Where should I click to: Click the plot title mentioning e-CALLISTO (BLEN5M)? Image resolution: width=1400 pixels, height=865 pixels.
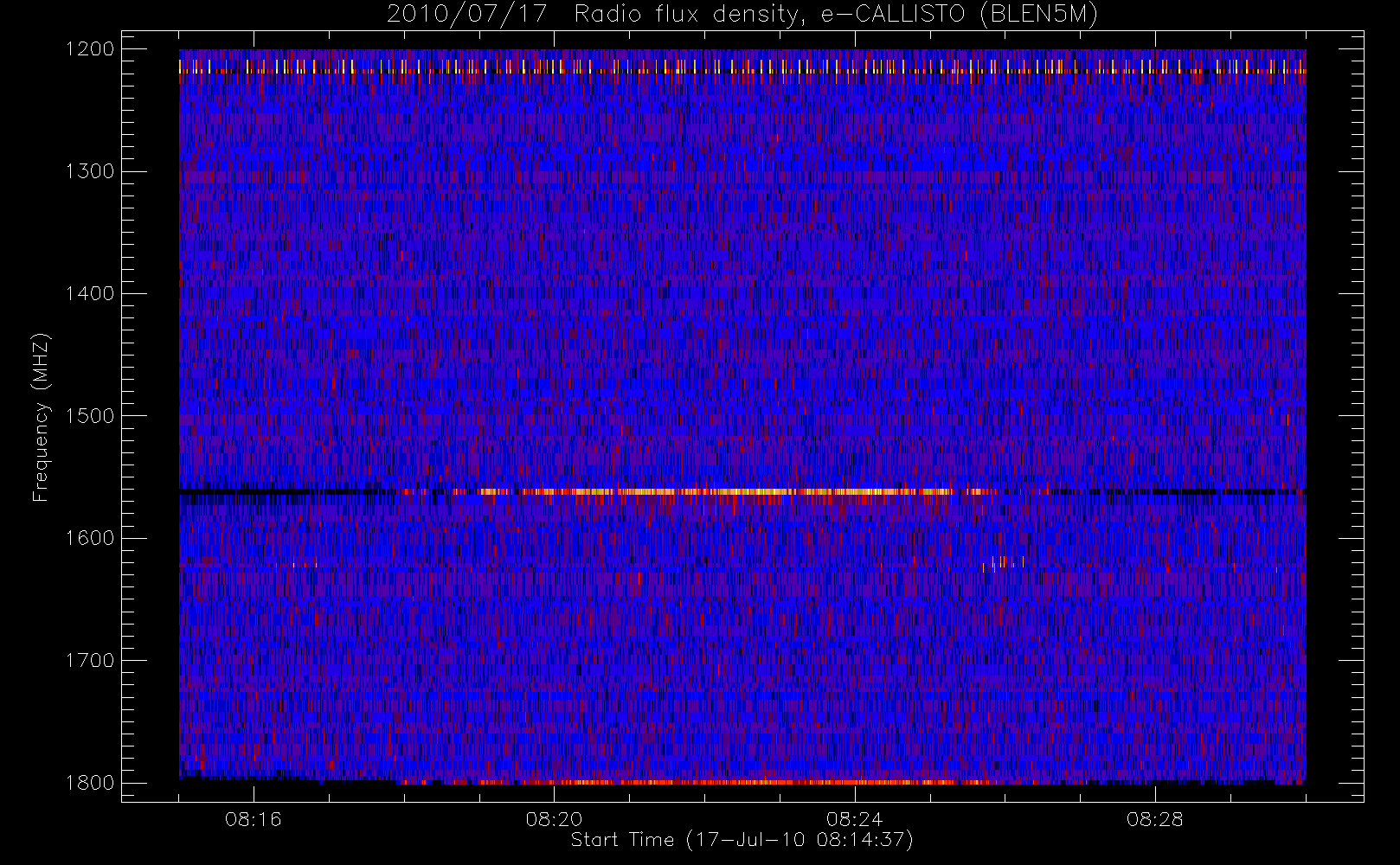click(742, 15)
